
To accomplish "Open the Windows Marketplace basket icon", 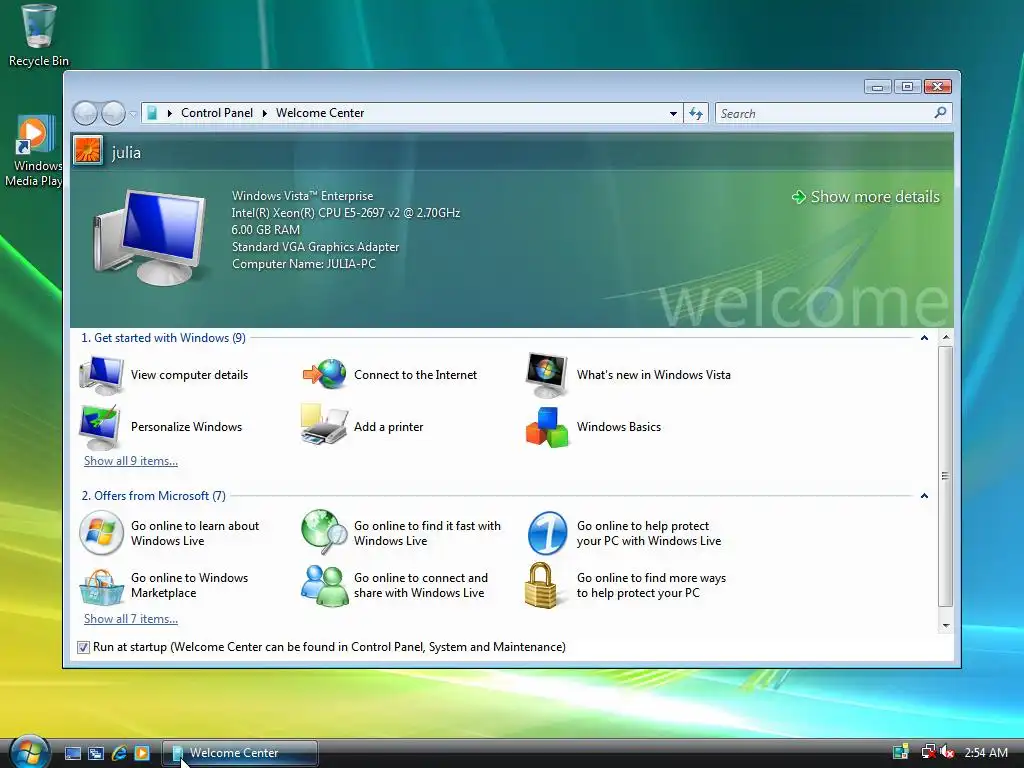I will [x=101, y=586].
